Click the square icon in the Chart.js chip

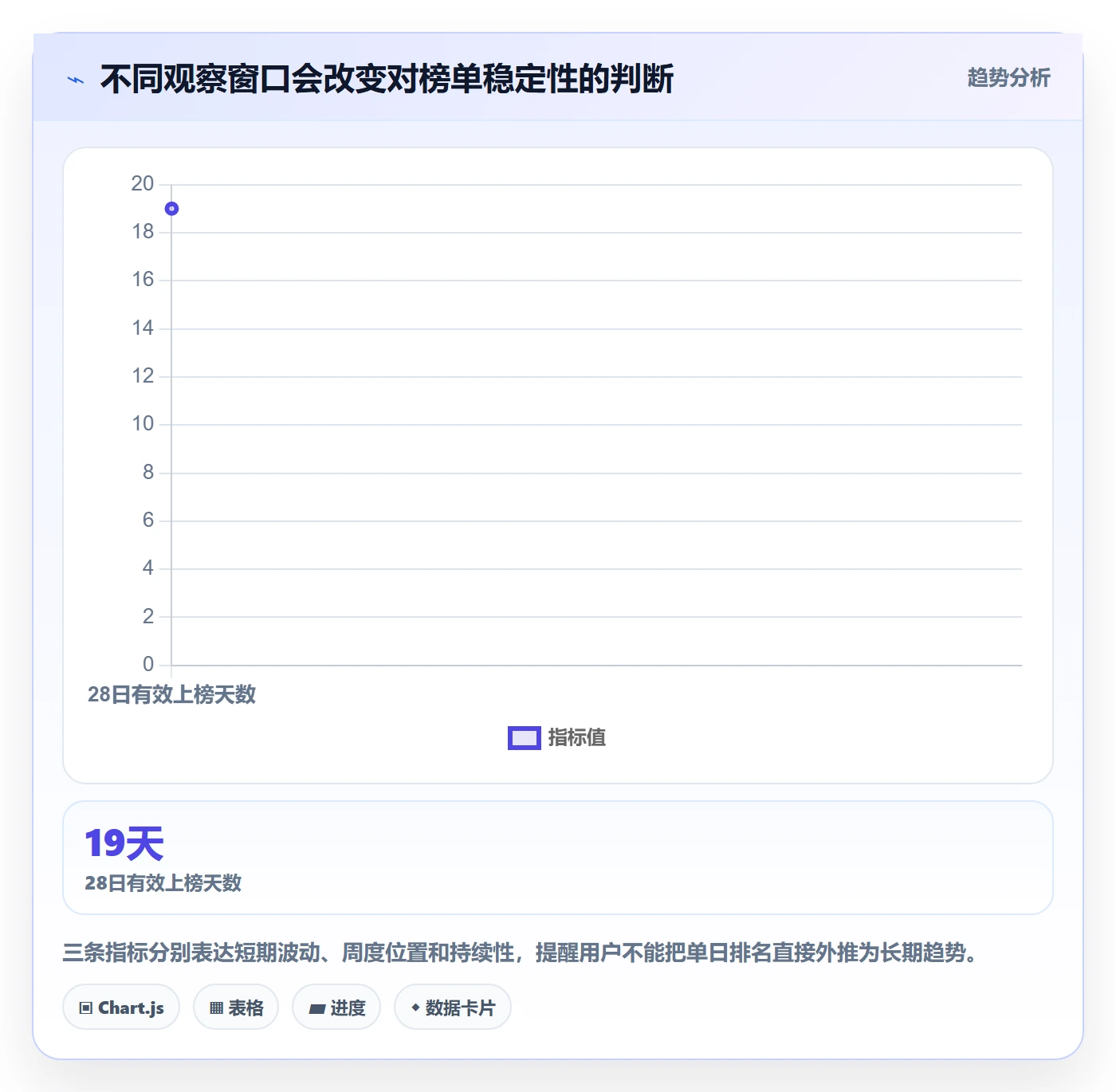86,1008
